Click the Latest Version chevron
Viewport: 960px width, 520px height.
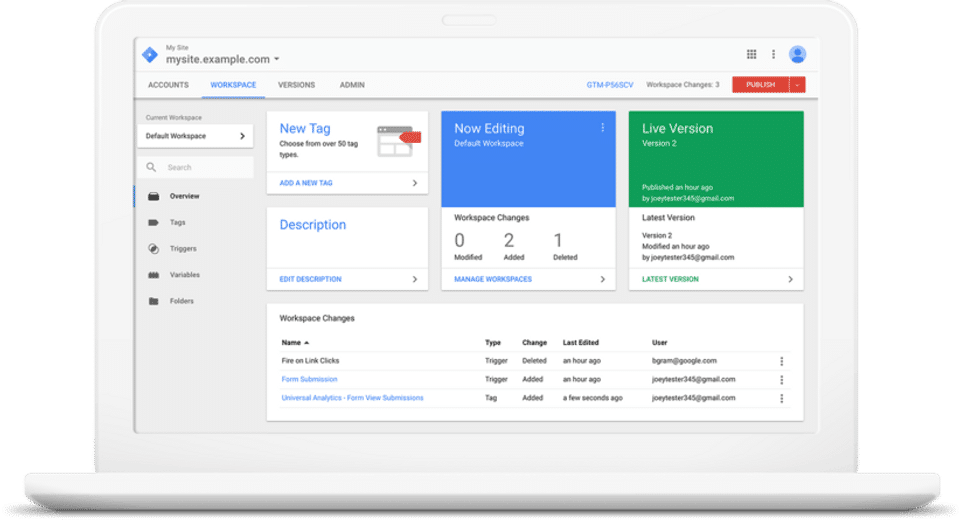pyautogui.click(x=790, y=279)
